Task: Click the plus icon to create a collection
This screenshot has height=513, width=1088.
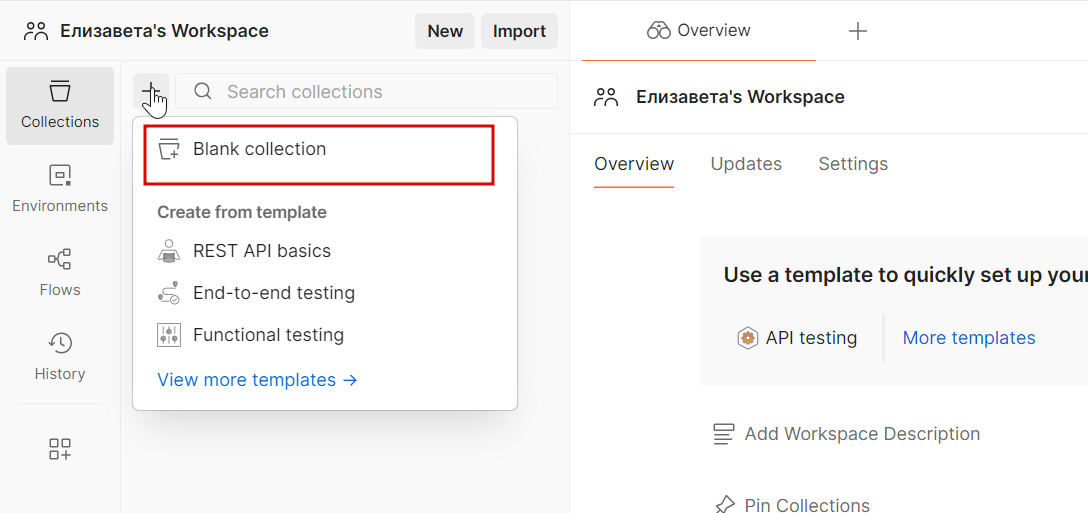Action: click(151, 92)
